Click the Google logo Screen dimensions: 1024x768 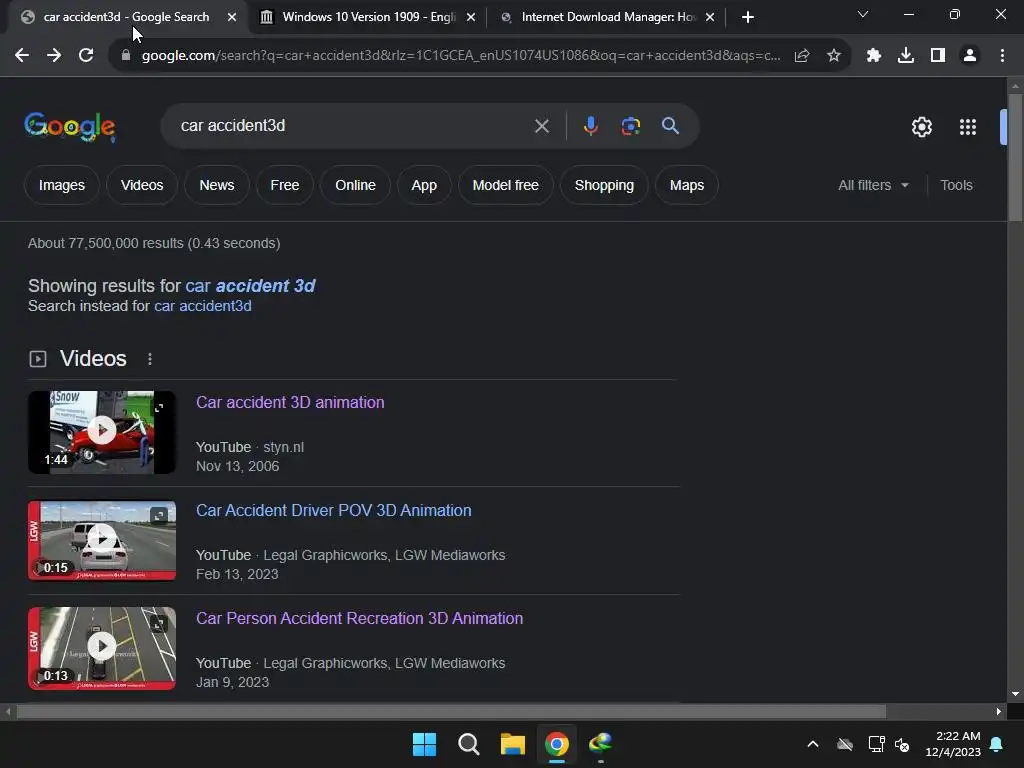(70, 126)
